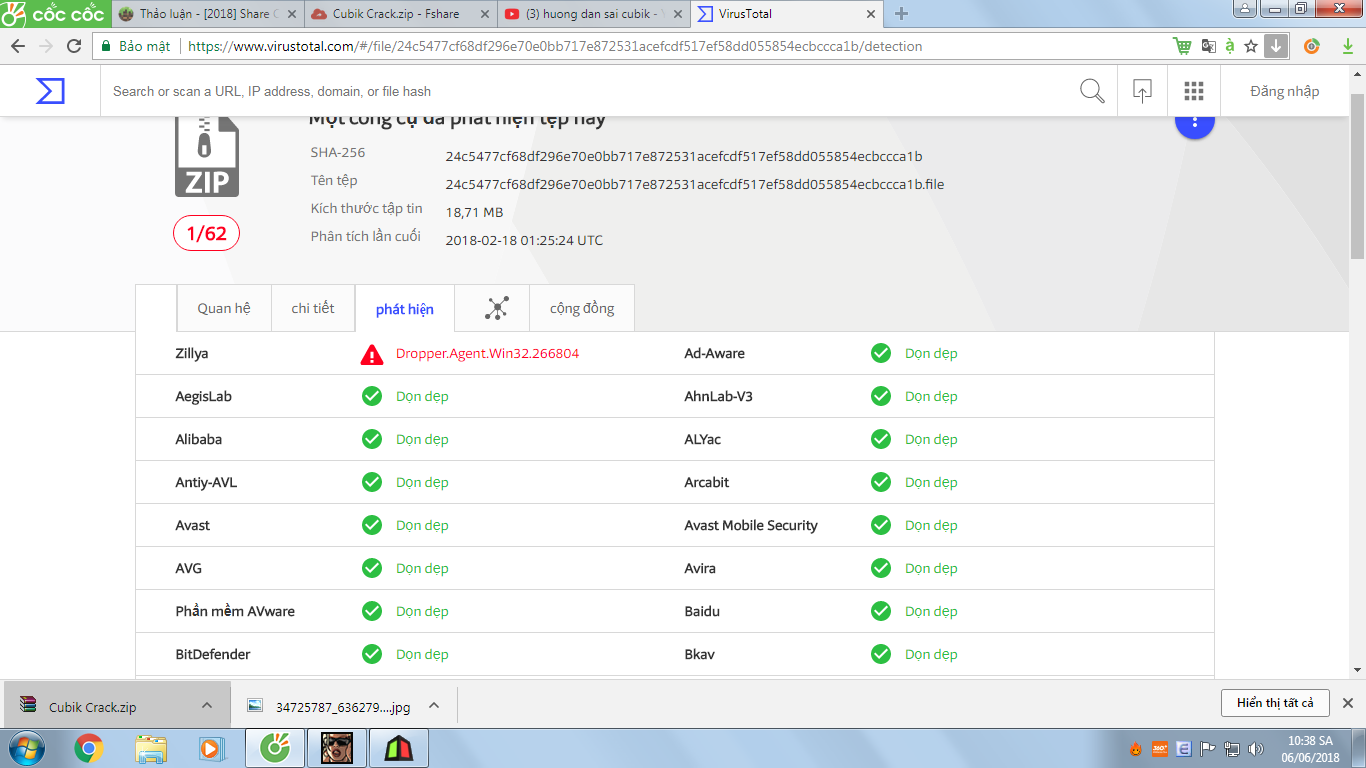This screenshot has height=768, width=1366.
Task: Open the downloaded Cubik Crack.zip file
Action: 92,707
